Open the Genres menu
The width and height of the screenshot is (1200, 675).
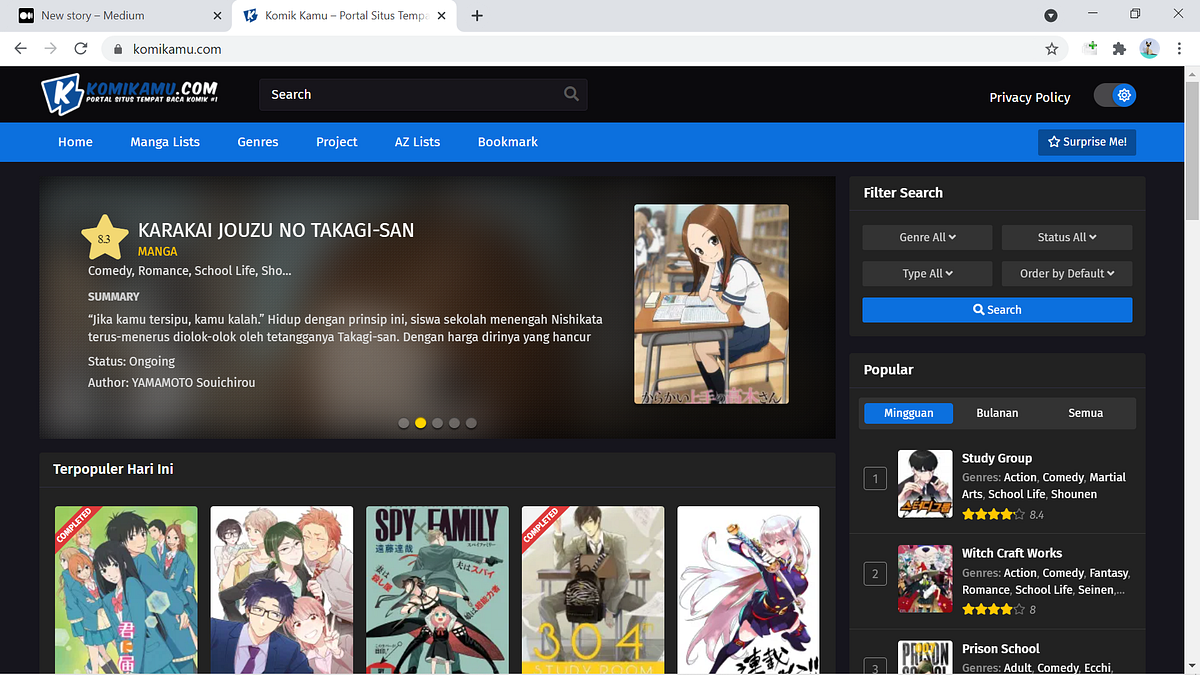click(x=258, y=142)
